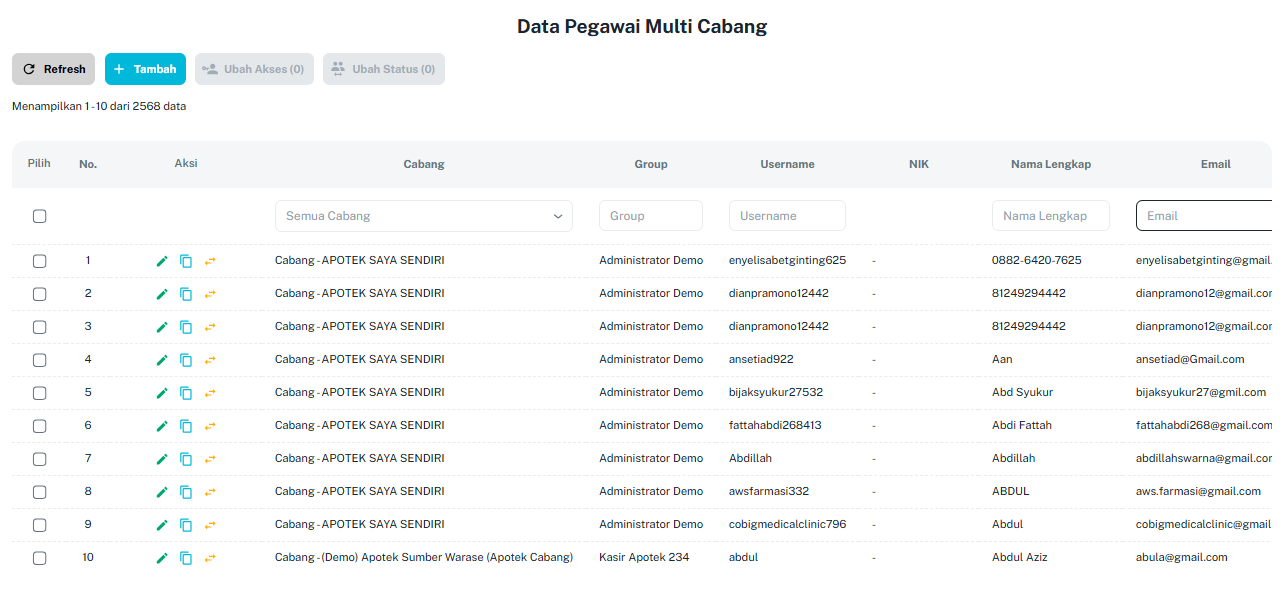
Task: Click the swap icon for awsfarmasi332
Action: (210, 492)
